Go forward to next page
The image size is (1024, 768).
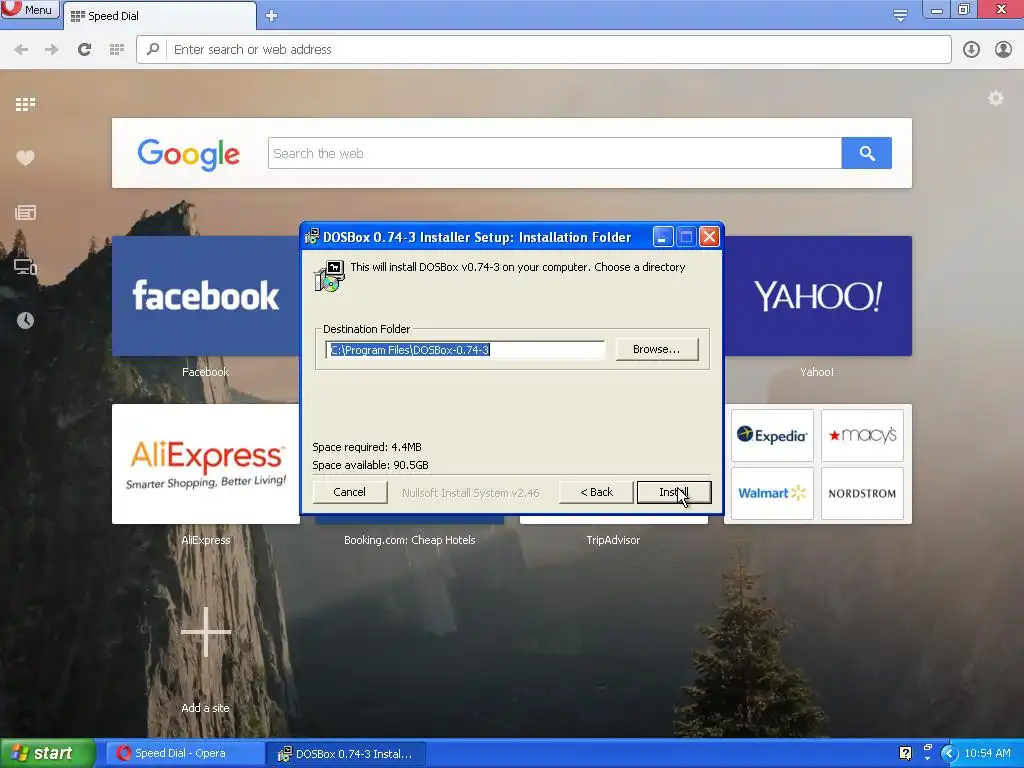52,50
